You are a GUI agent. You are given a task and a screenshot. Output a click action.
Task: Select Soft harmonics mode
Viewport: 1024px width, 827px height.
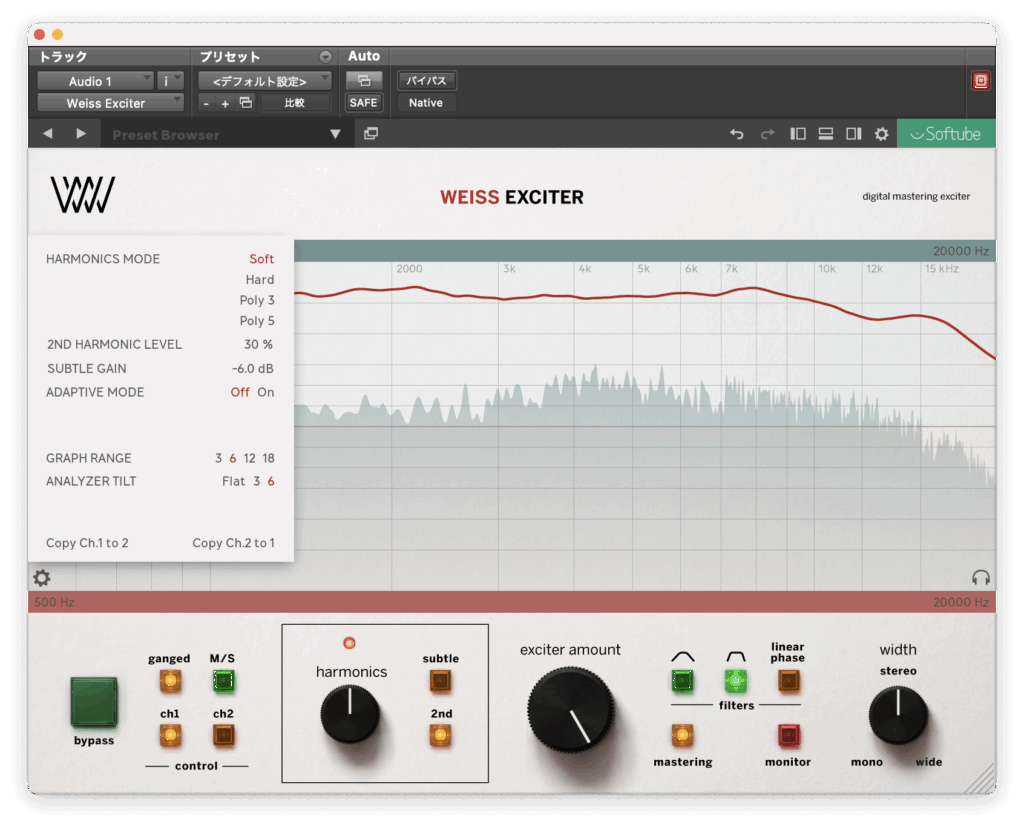(261, 259)
